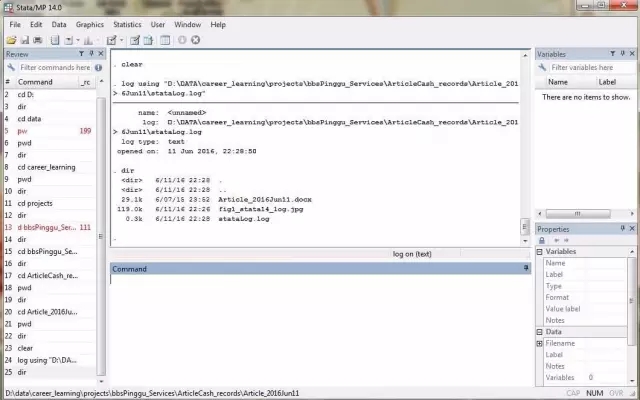Click the working directory path in status bar
Screen dimensions: 640x400
tap(152, 393)
